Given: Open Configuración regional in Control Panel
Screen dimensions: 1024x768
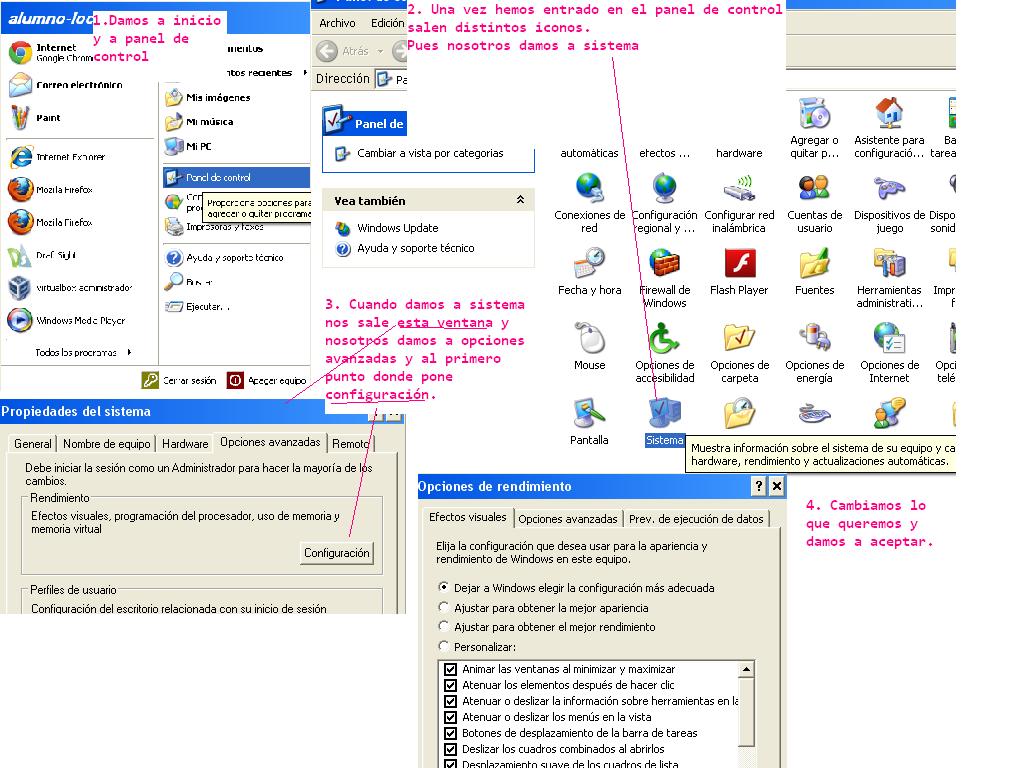Looking at the screenshot, I should click(664, 202).
